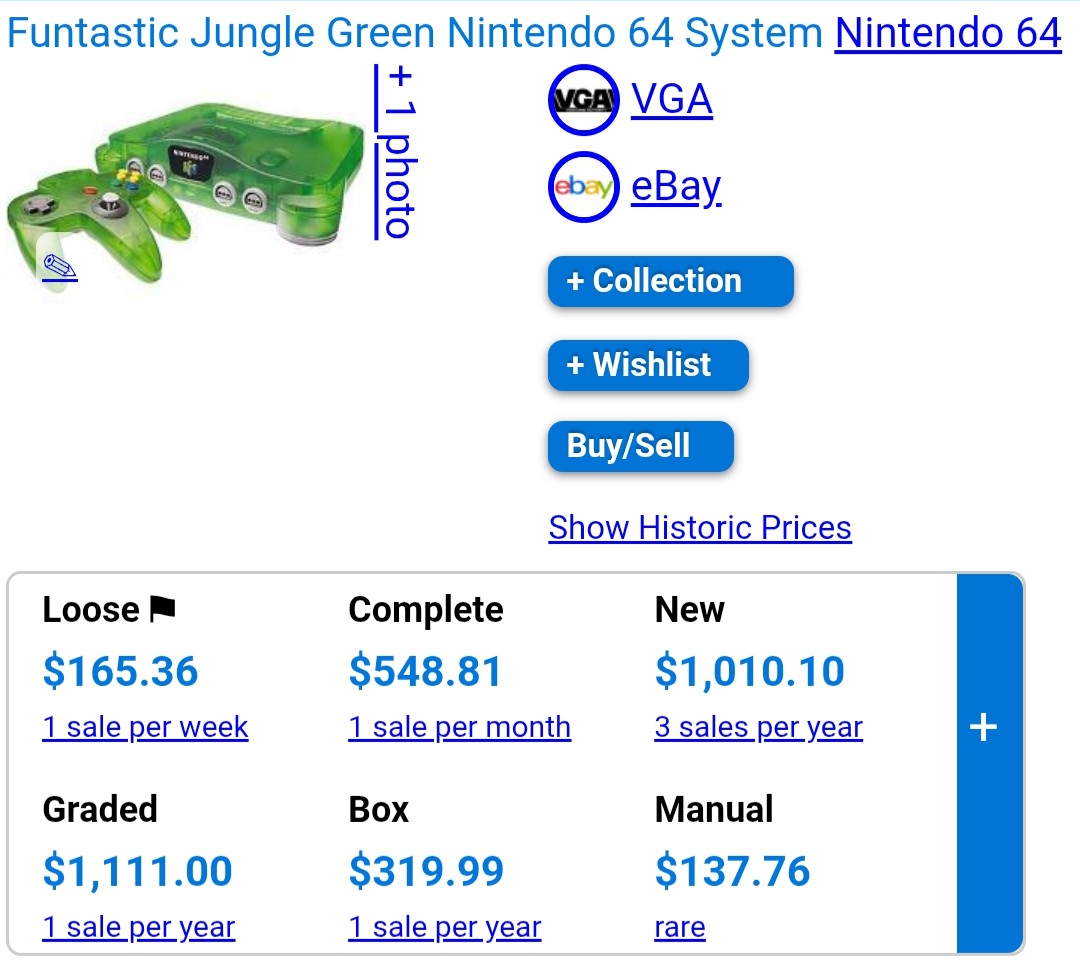The image size is (1080, 970).
Task: View New sales: 3 sales per year
Action: 758,728
